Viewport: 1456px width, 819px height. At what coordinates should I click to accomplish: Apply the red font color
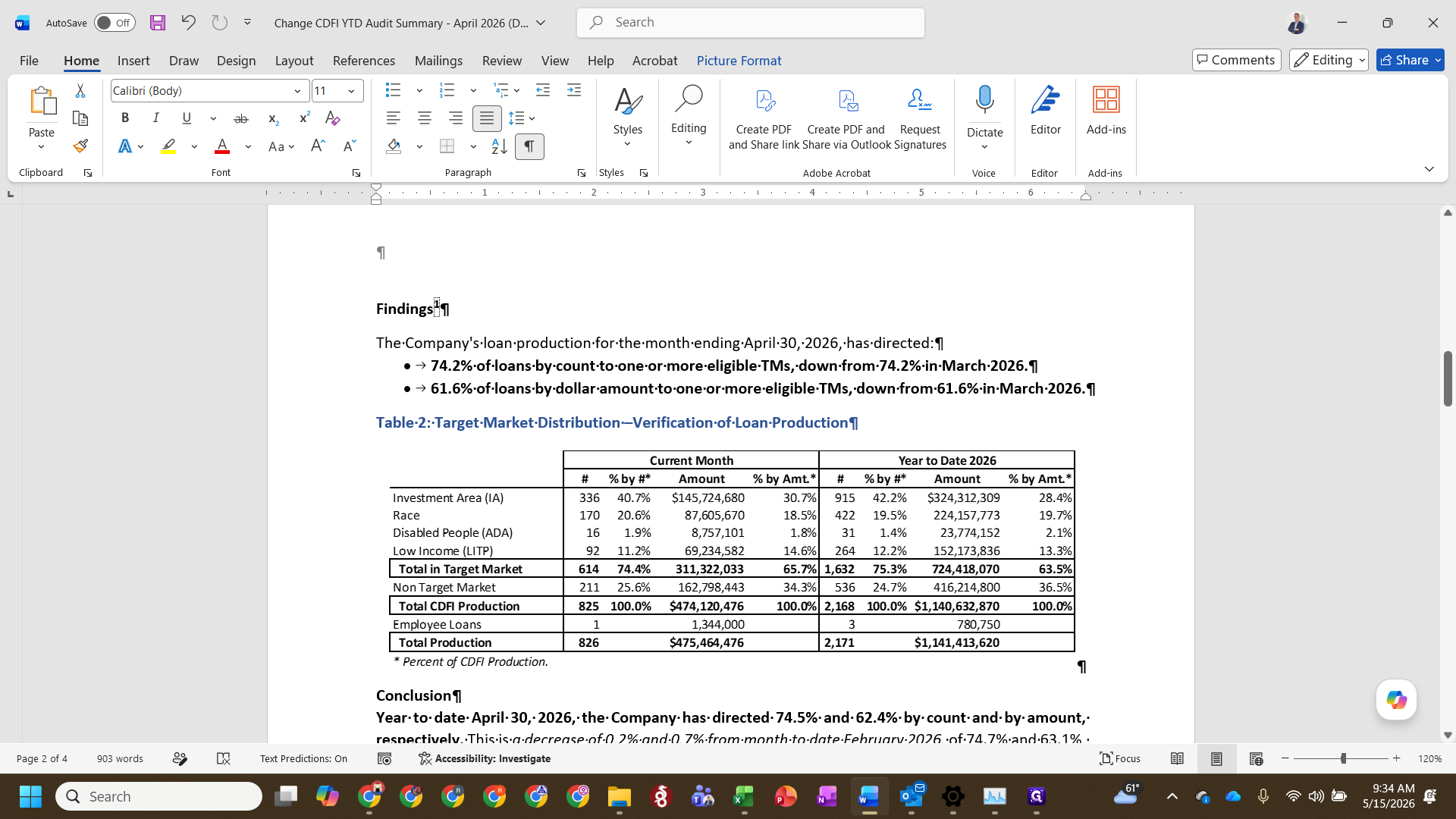pyautogui.click(x=222, y=146)
